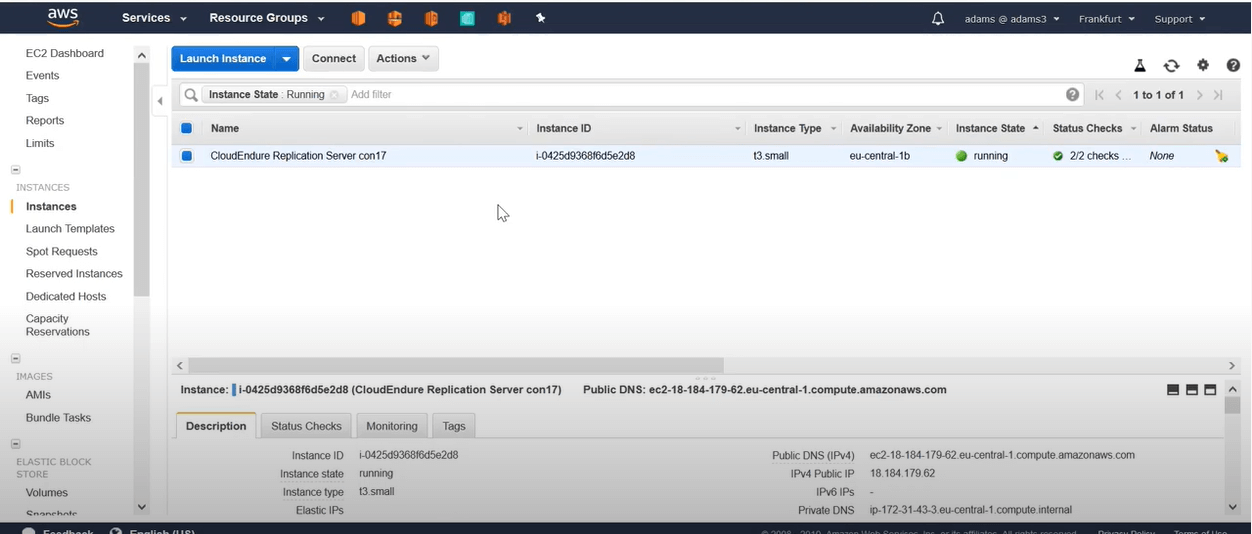Click the sidebar vertical scrollbar

click(141, 180)
